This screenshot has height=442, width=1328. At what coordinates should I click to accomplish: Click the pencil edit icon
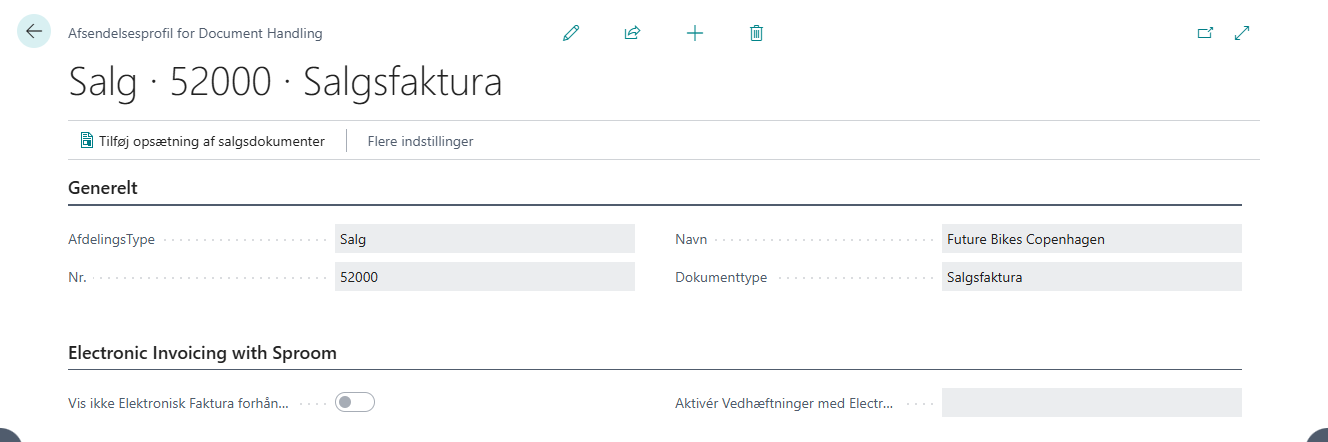pos(571,33)
